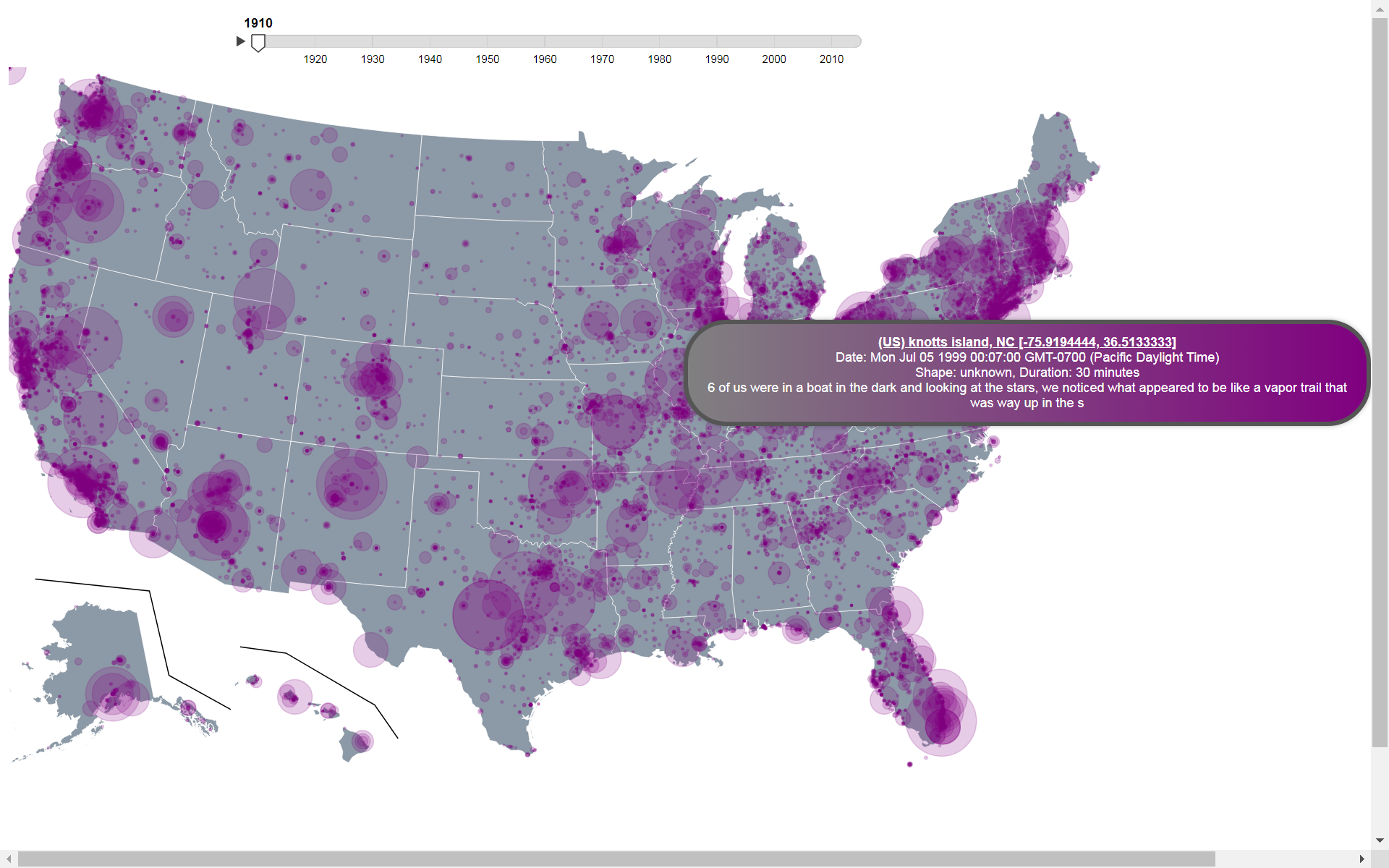
Task: Click the horizontal scrollbar right arrow
Action: click(1362, 859)
